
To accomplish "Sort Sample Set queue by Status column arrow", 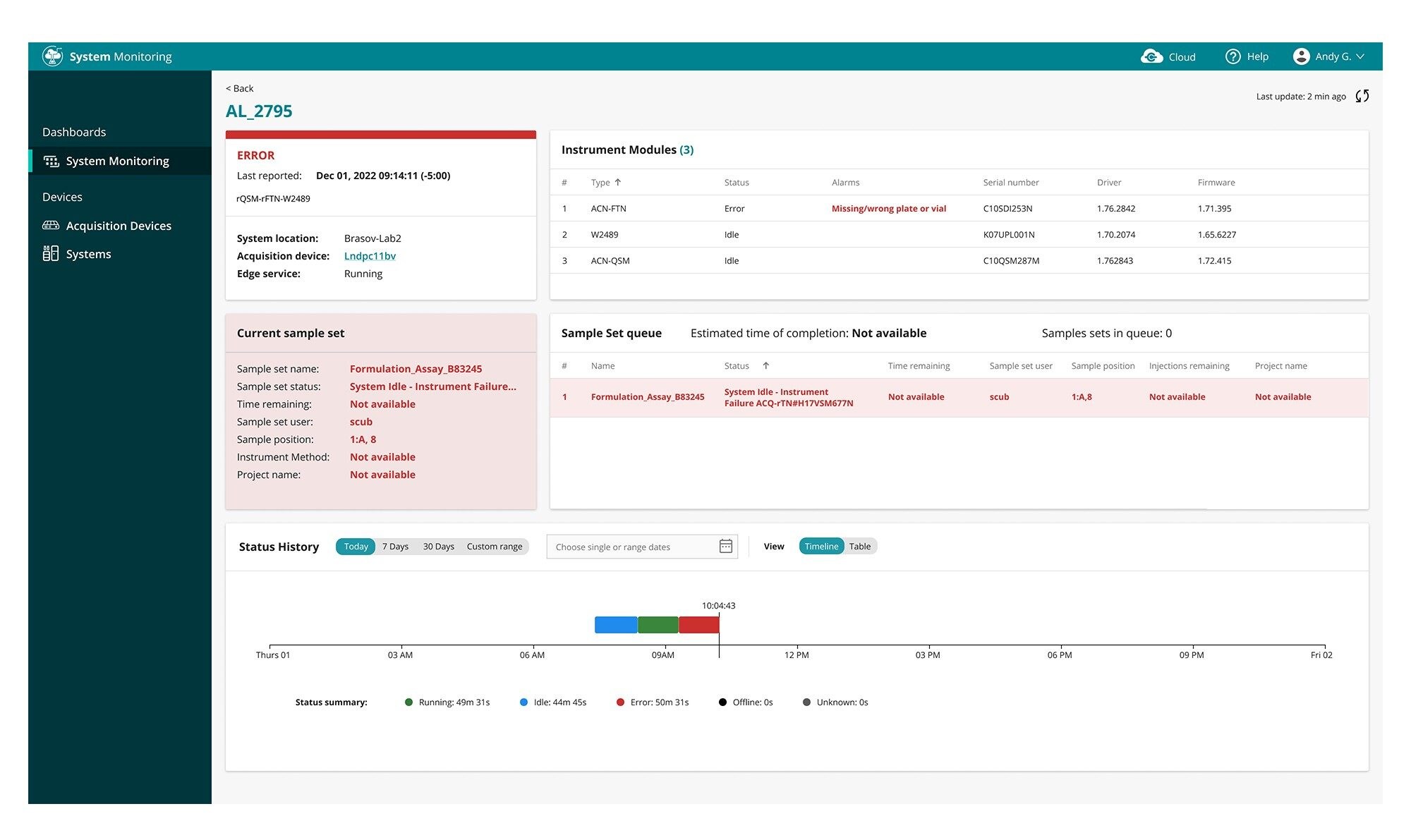I will click(x=765, y=365).
